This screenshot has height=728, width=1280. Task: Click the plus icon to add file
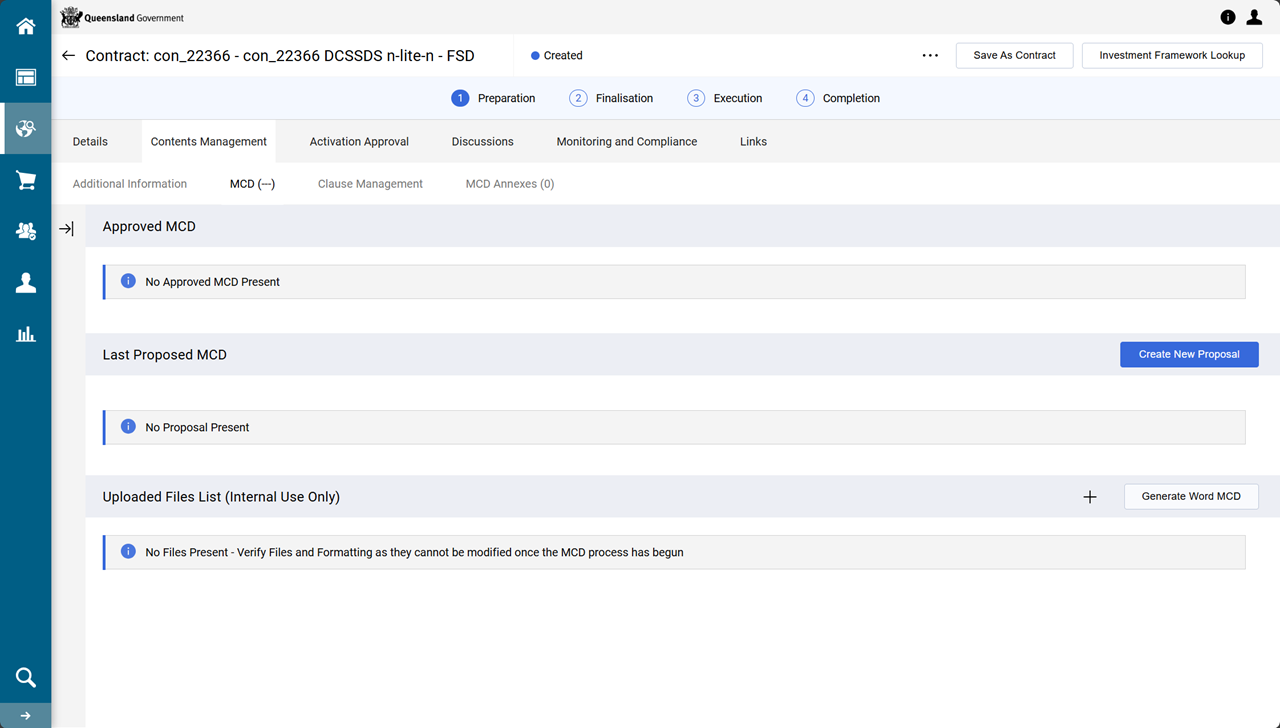[x=1090, y=497]
